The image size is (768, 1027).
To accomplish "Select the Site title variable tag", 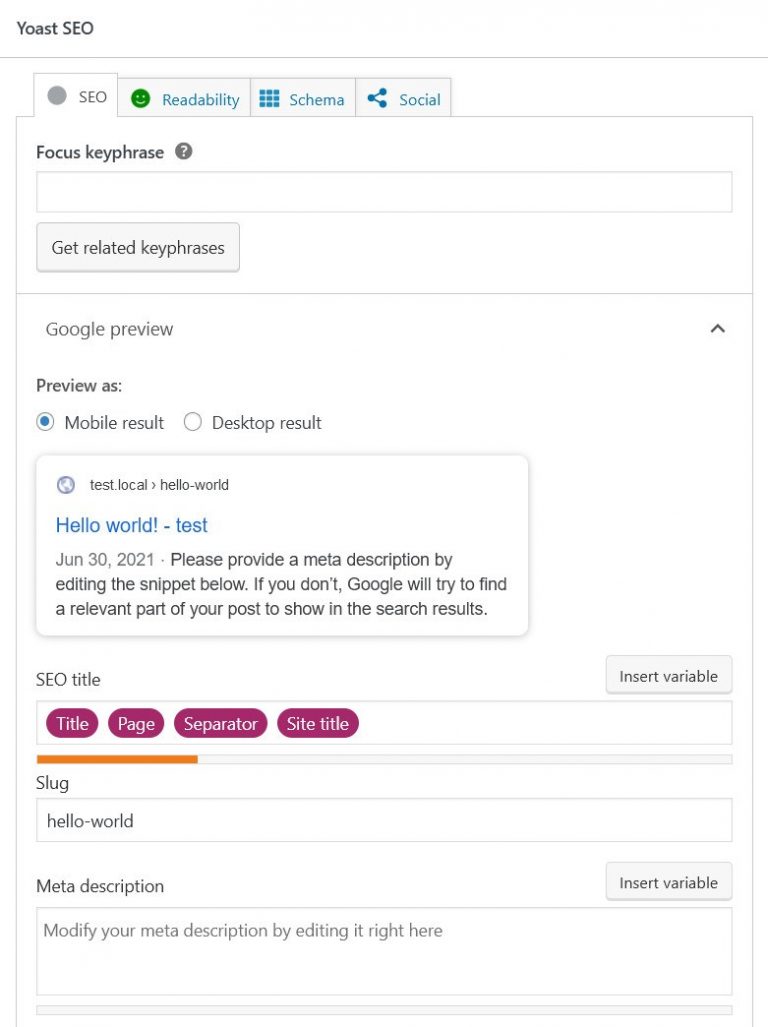I will tap(318, 723).
